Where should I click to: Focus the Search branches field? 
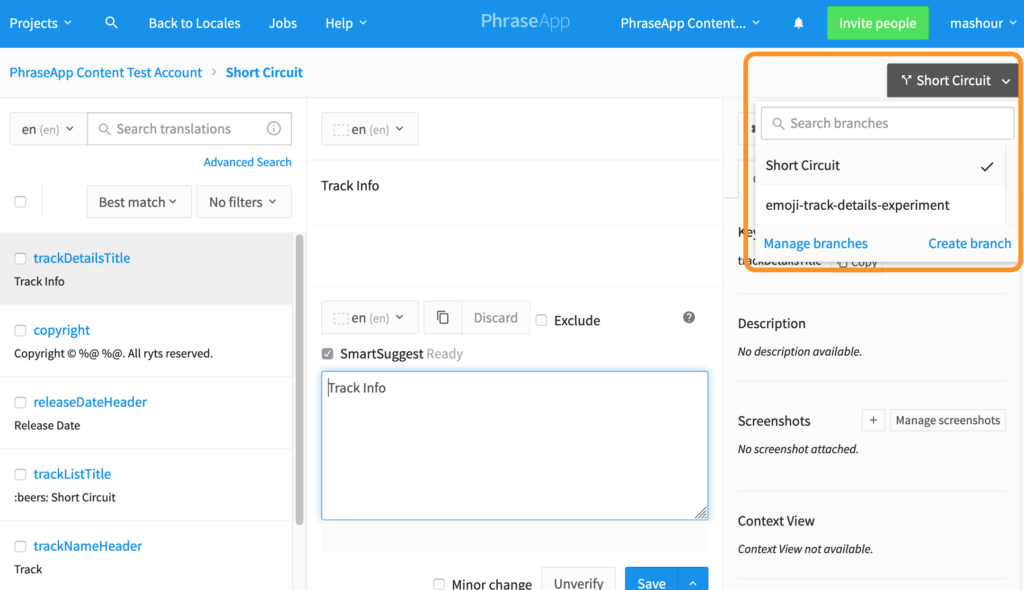pos(888,123)
